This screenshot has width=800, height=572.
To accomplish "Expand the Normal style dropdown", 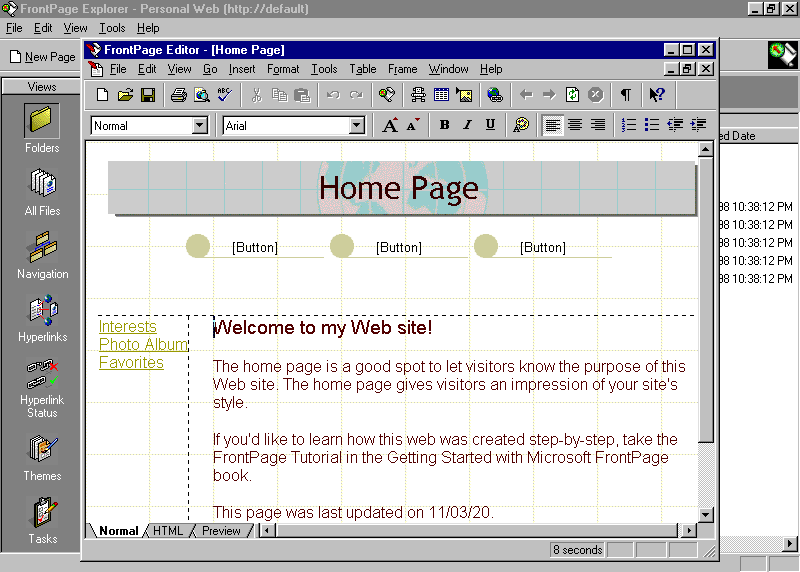I will point(200,126).
